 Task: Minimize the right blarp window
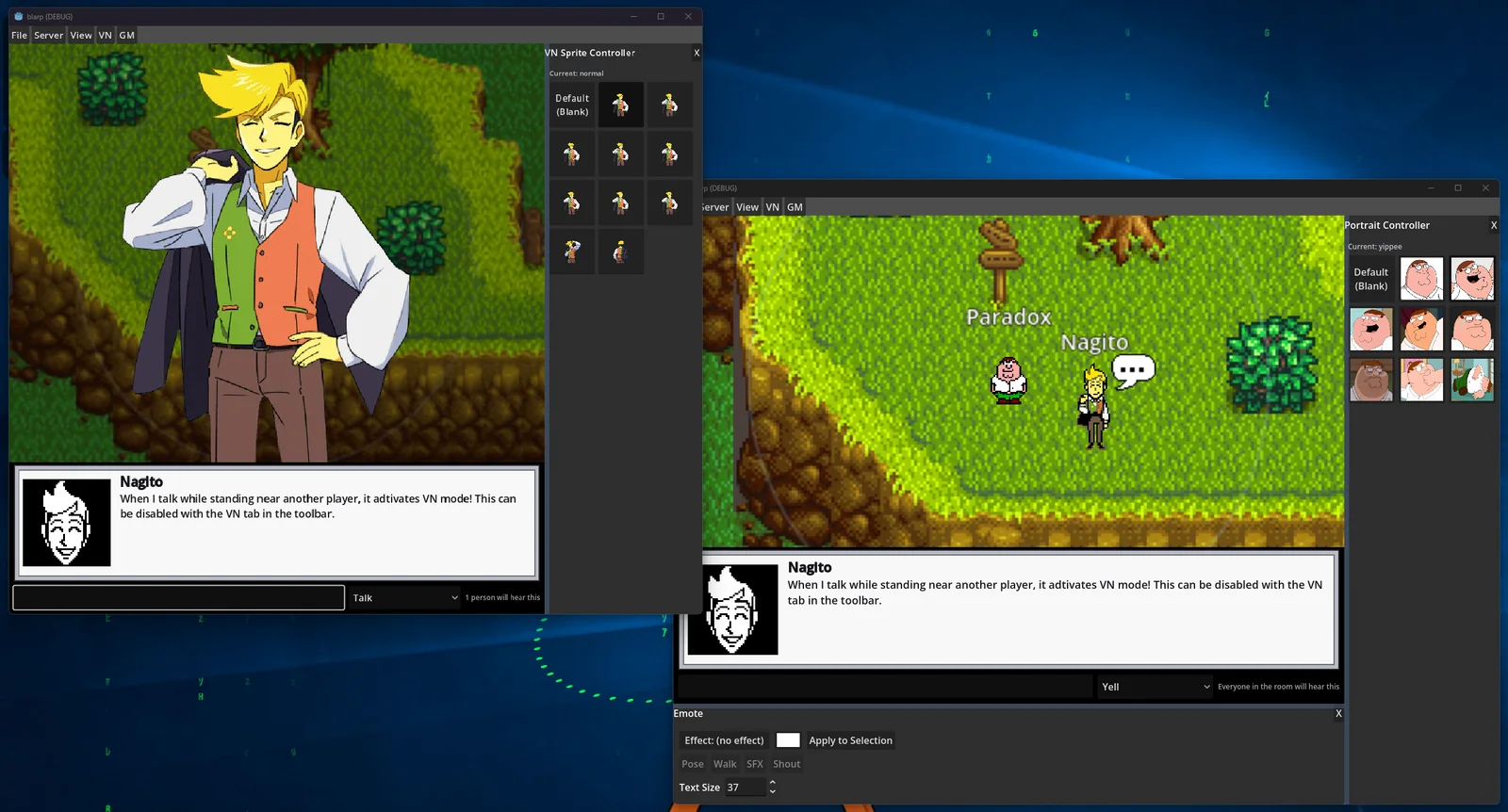pos(1431,187)
